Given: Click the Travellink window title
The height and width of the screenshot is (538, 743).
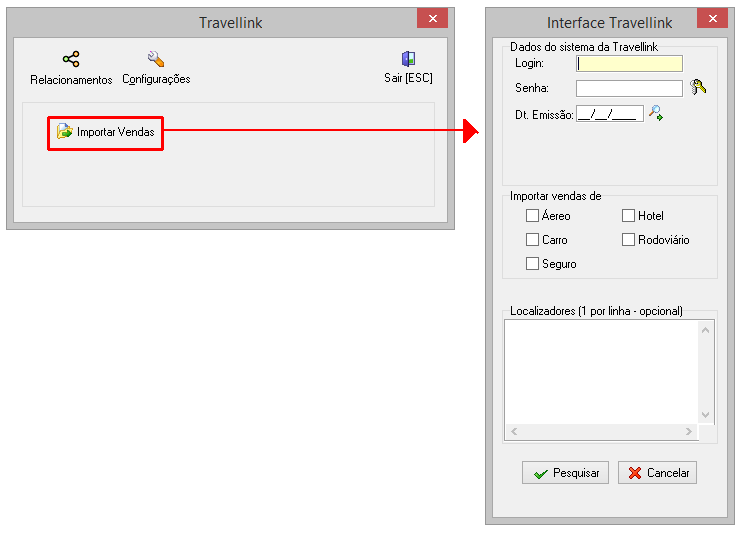Looking at the screenshot, I should (x=230, y=23).
